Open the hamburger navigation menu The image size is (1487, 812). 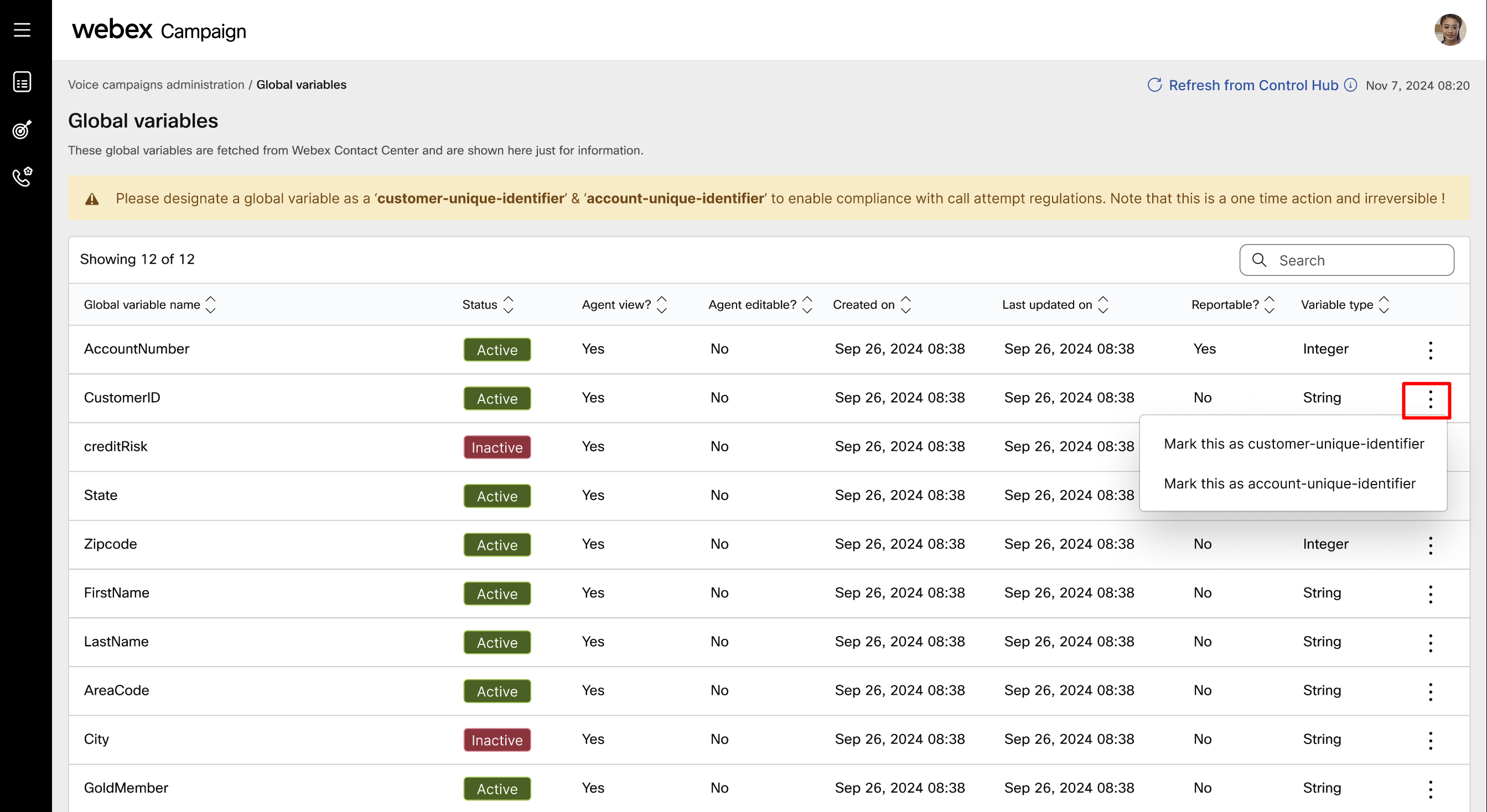22,30
